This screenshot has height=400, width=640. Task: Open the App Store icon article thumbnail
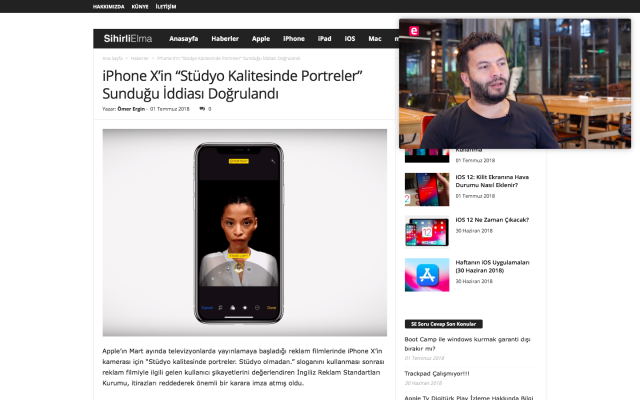point(427,275)
